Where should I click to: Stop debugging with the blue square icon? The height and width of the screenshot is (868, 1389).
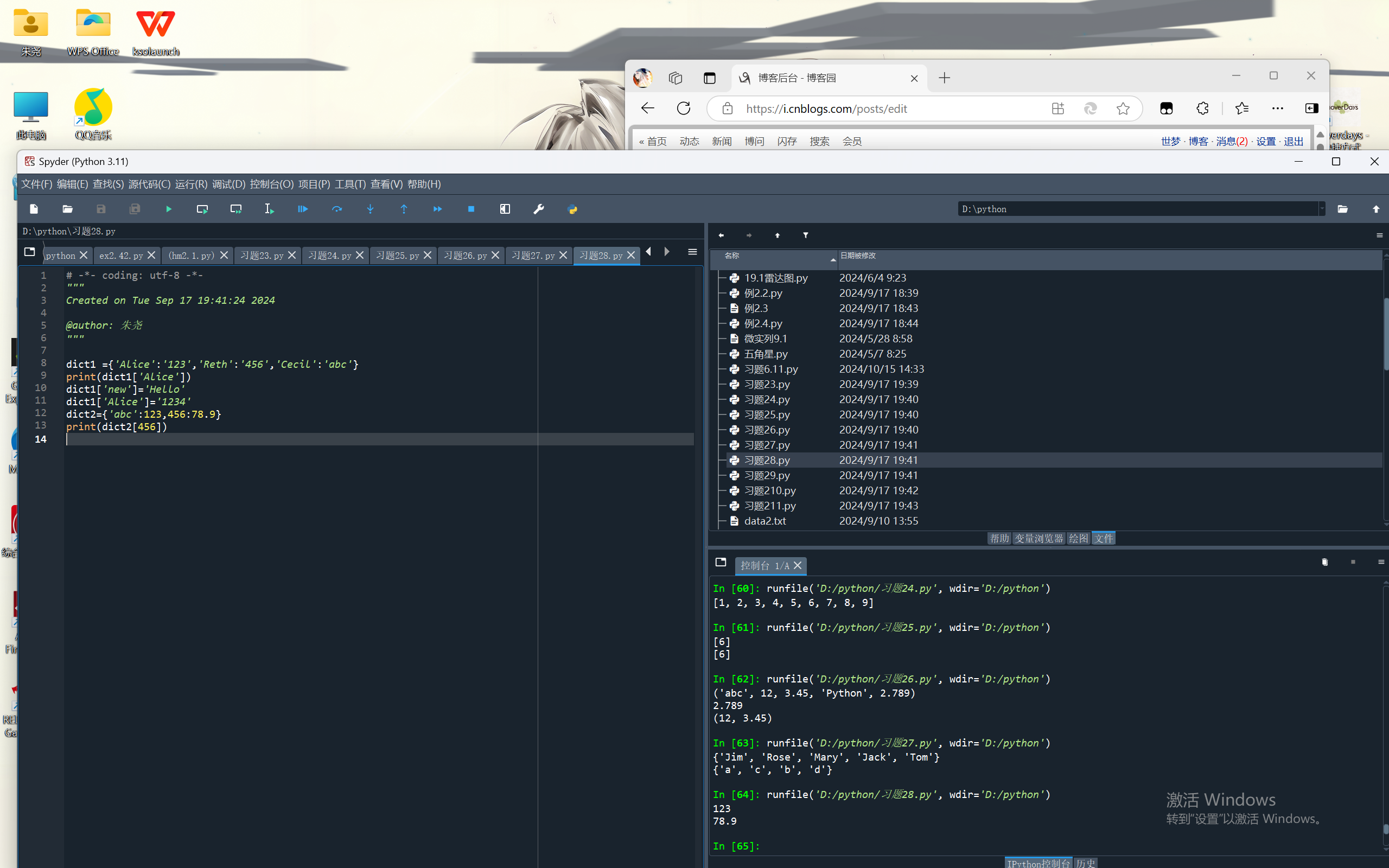471,209
